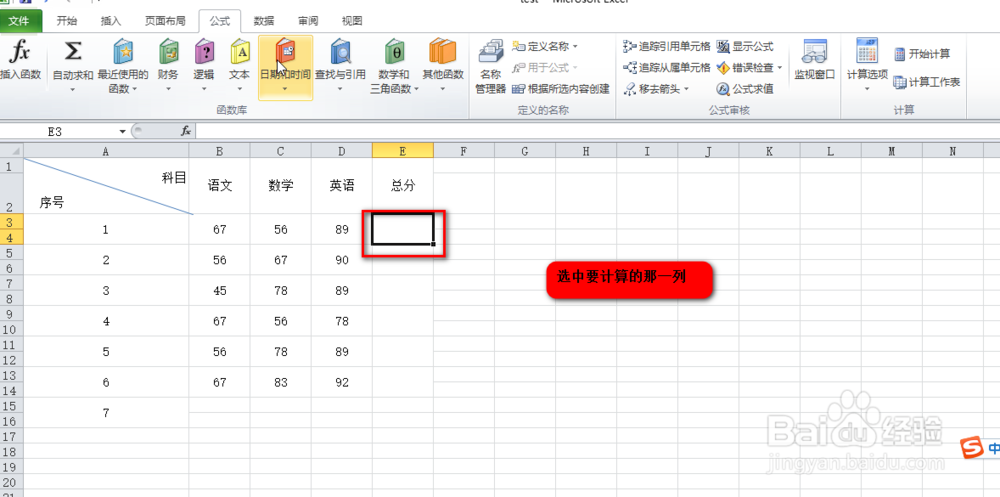Select column B header
This screenshot has width=1000, height=497.
[x=219, y=151]
